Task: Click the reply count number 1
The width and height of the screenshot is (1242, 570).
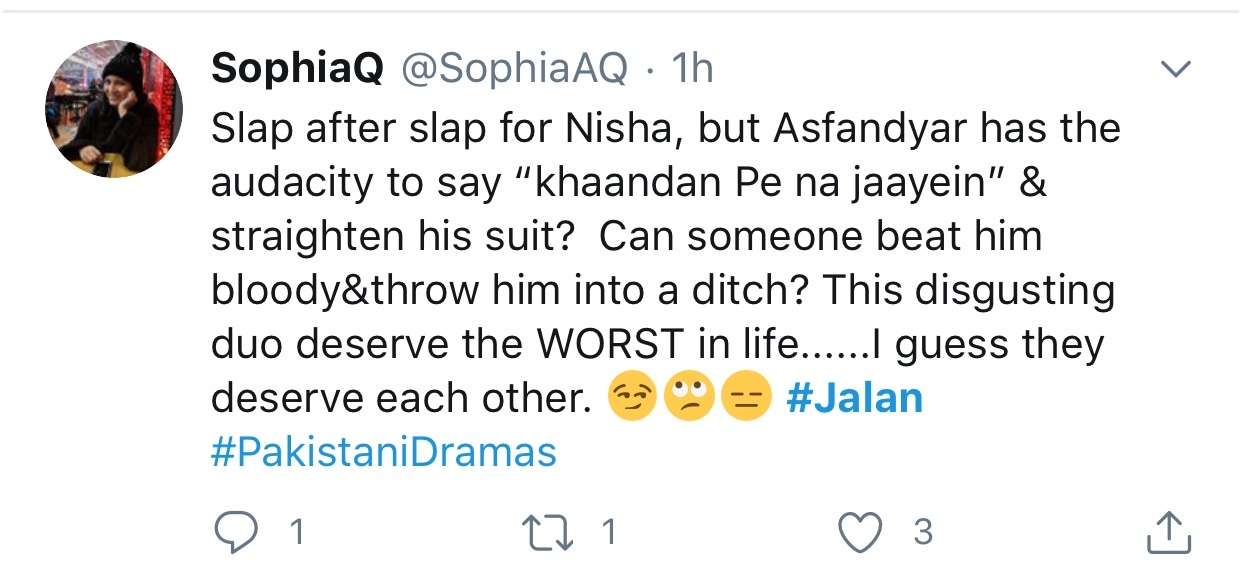Action: point(296,533)
